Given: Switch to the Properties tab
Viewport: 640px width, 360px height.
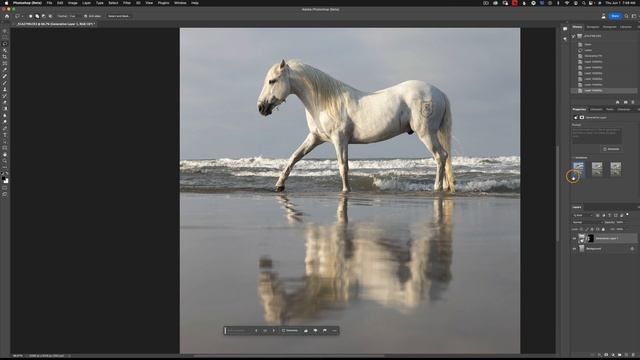Looking at the screenshot, I should [x=579, y=109].
